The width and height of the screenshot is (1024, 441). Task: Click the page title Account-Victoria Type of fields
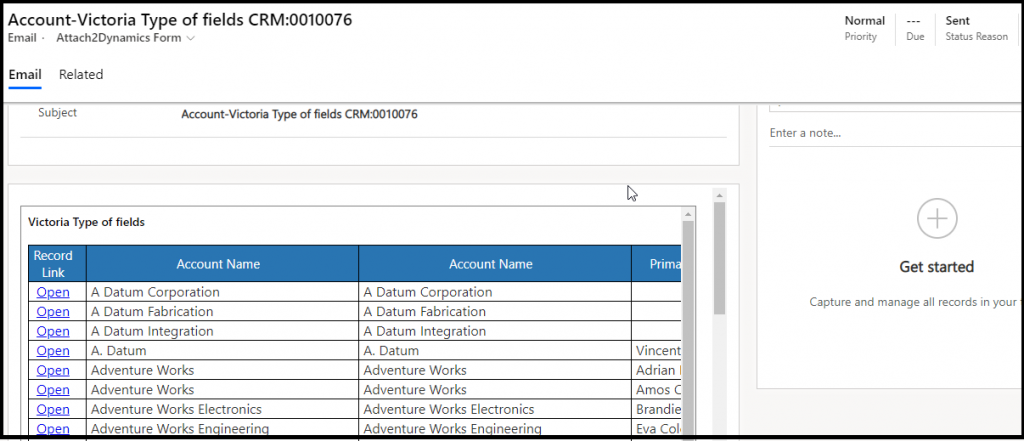pos(180,20)
